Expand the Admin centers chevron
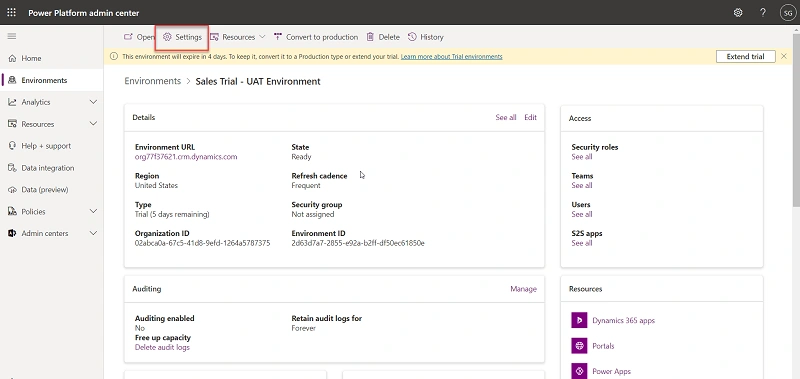Viewport: 800px width, 379px height. point(93,233)
